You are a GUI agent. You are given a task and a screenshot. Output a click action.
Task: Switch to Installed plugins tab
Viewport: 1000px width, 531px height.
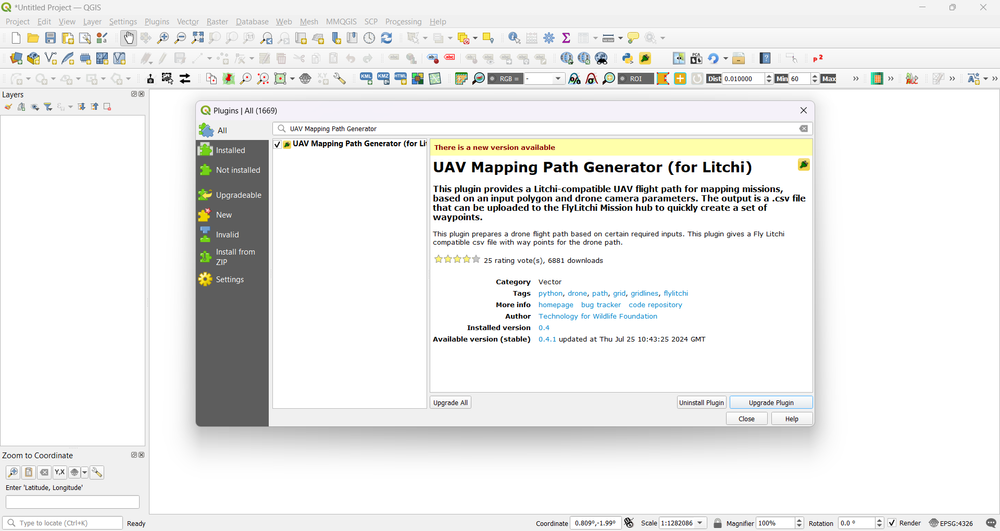232,150
